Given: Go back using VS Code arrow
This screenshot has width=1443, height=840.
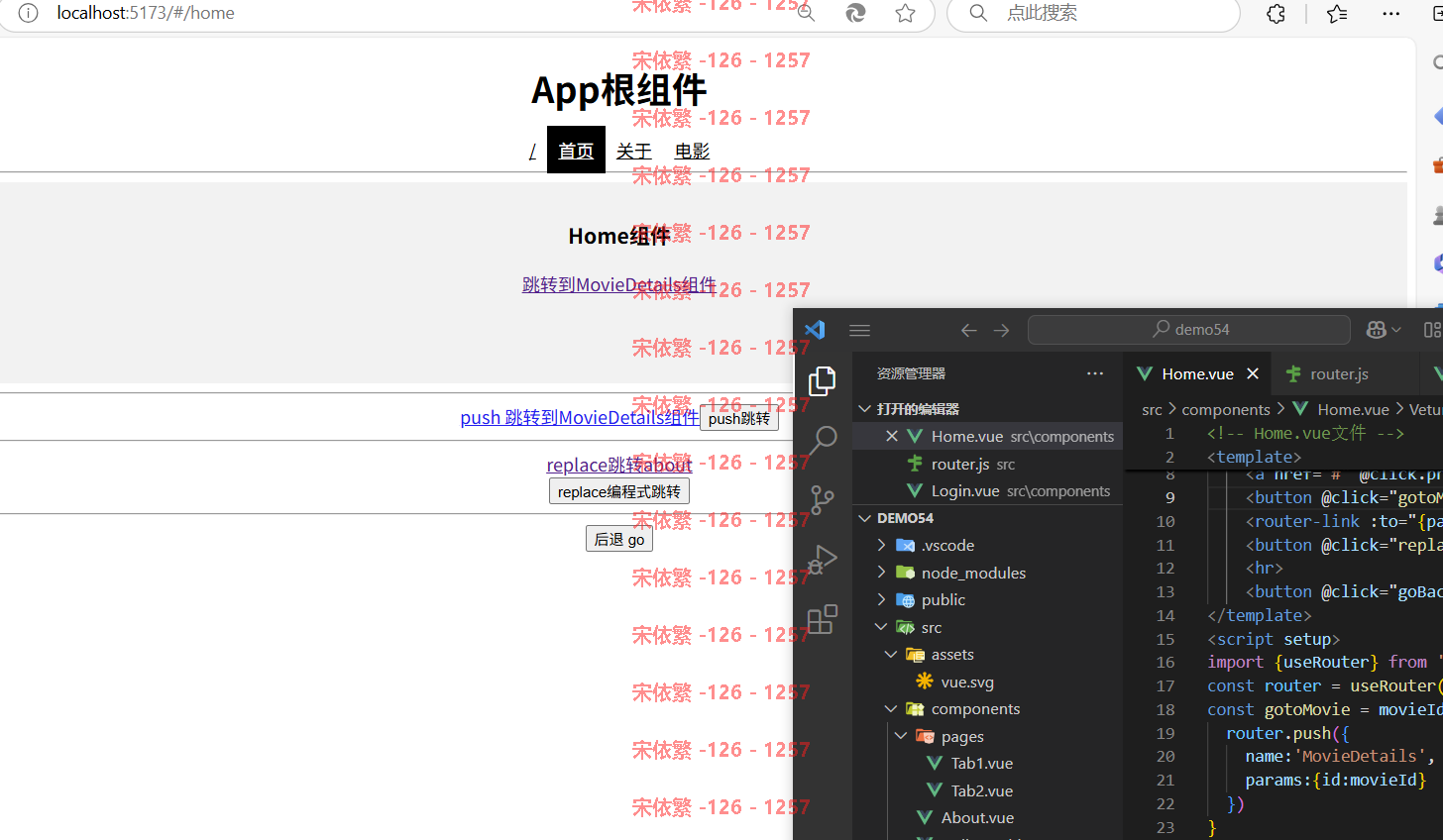Looking at the screenshot, I should coord(969,330).
